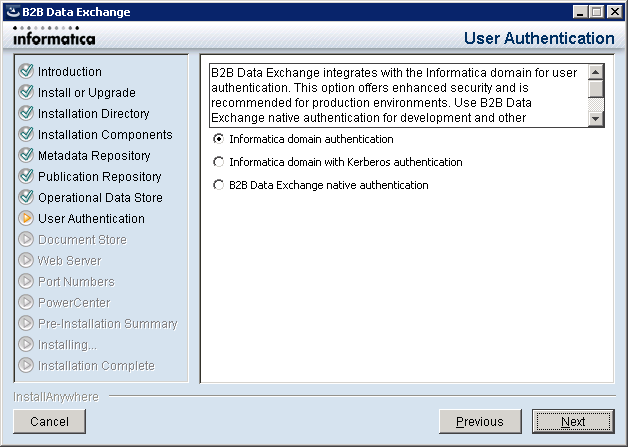
Task: Click the Installation Components step label
Action: pos(105,135)
